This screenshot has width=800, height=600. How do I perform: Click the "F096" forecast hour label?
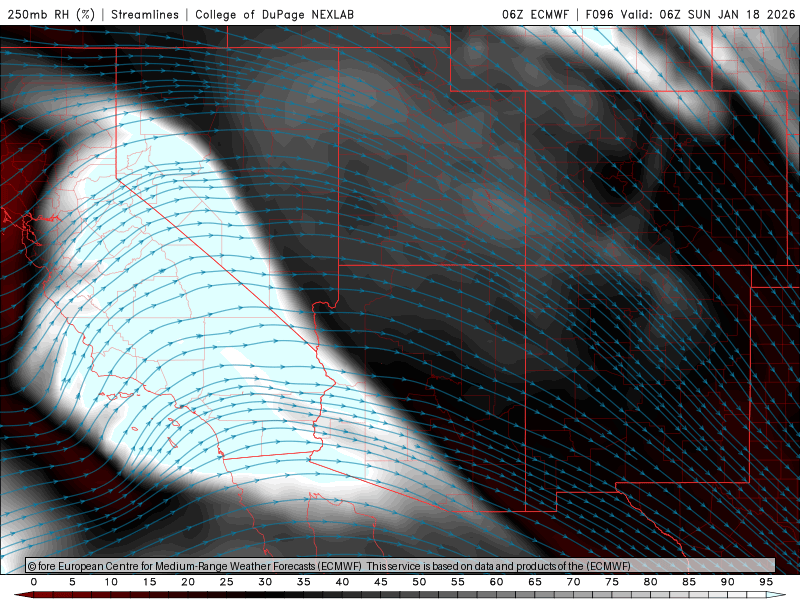(599, 14)
